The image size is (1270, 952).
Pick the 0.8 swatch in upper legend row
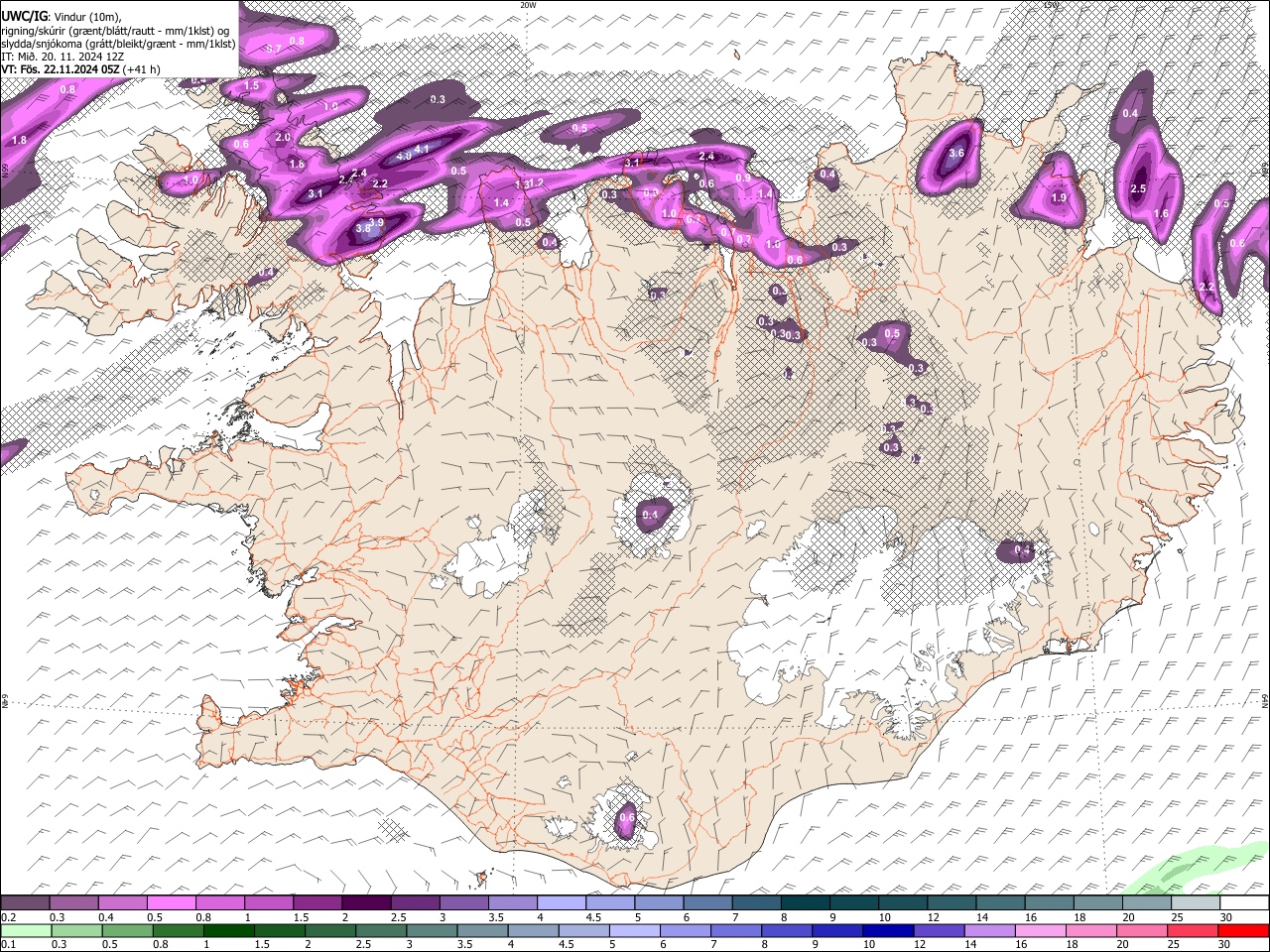point(220,902)
